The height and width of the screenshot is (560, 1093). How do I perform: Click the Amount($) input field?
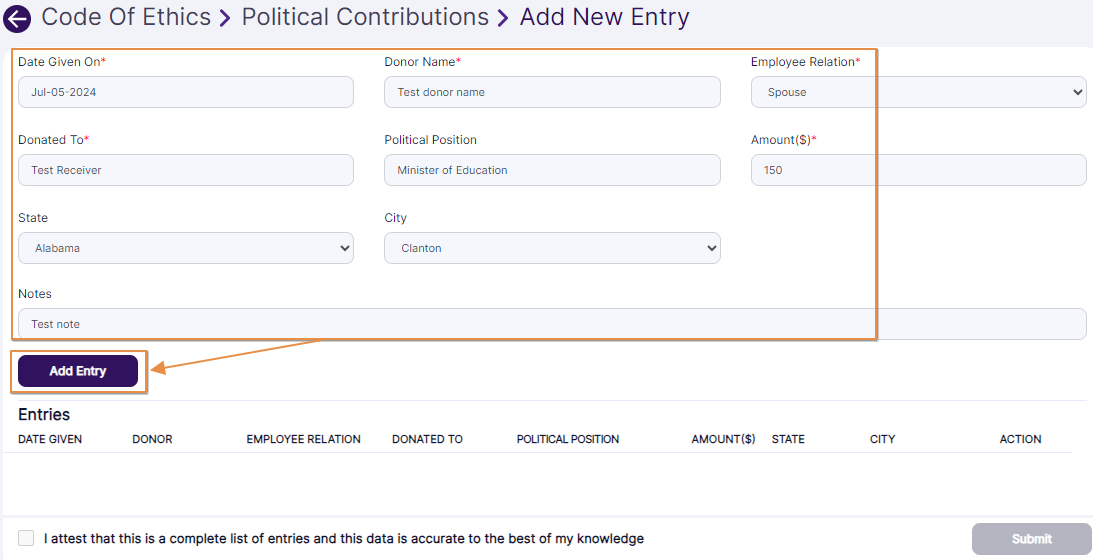click(x=918, y=170)
